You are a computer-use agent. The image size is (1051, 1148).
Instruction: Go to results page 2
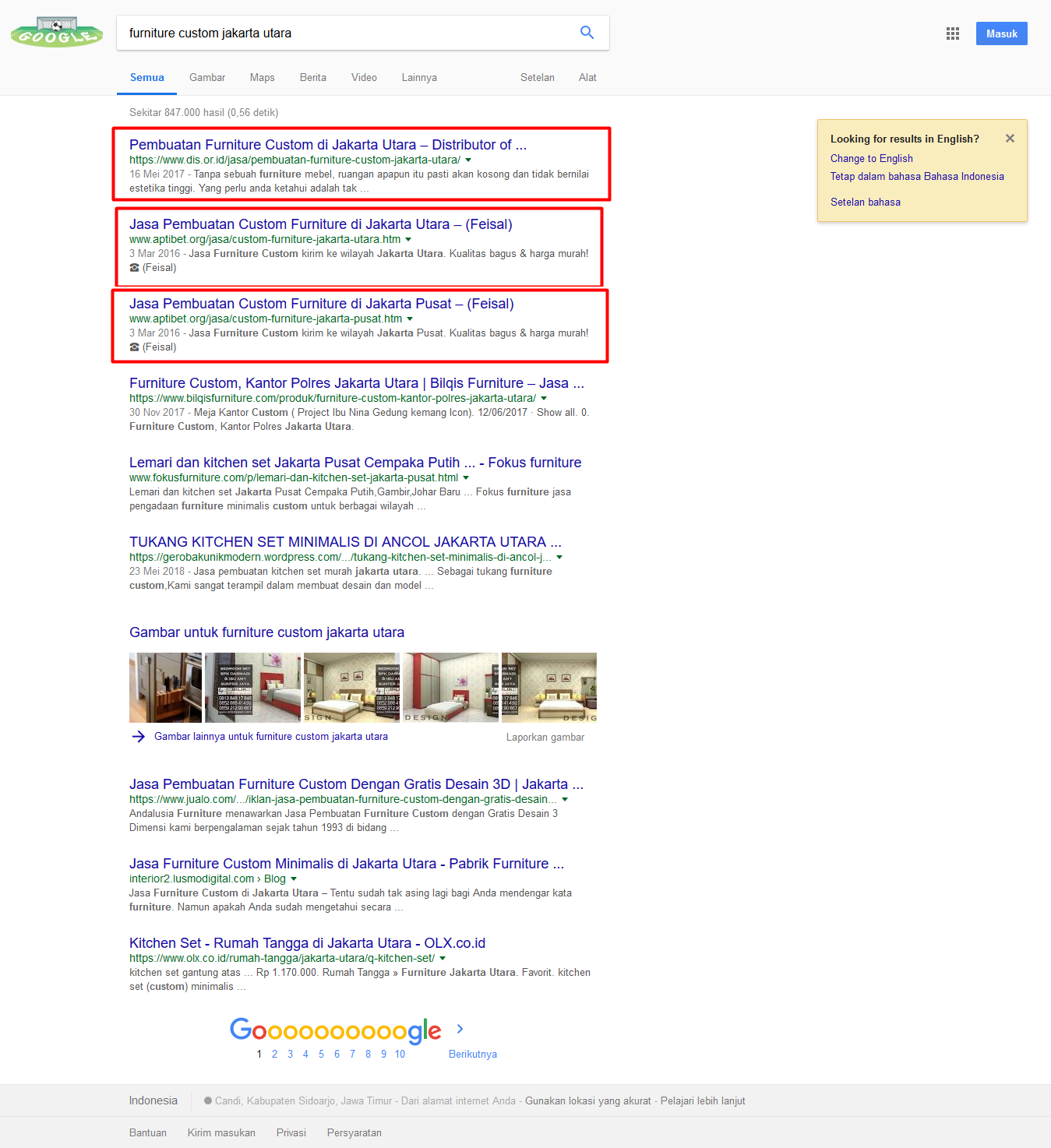274,1054
